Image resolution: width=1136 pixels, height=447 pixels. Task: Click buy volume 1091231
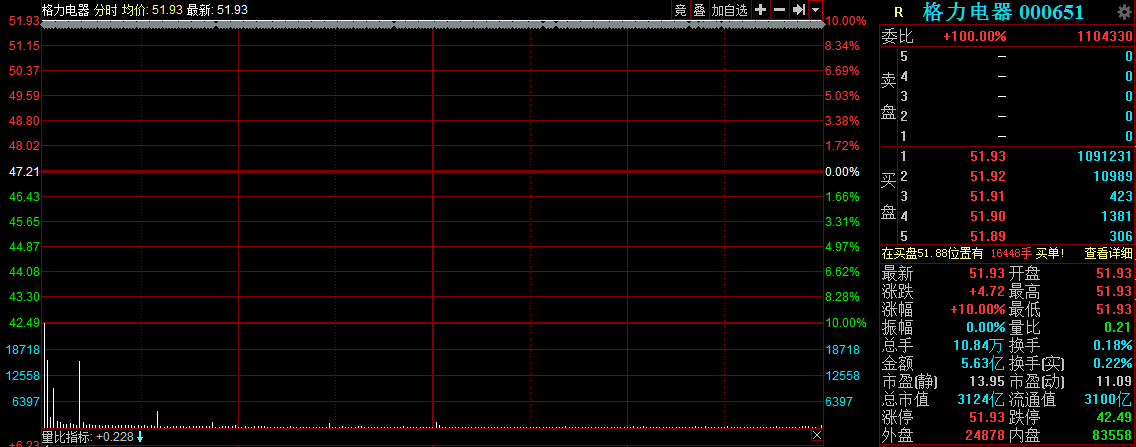point(1106,156)
